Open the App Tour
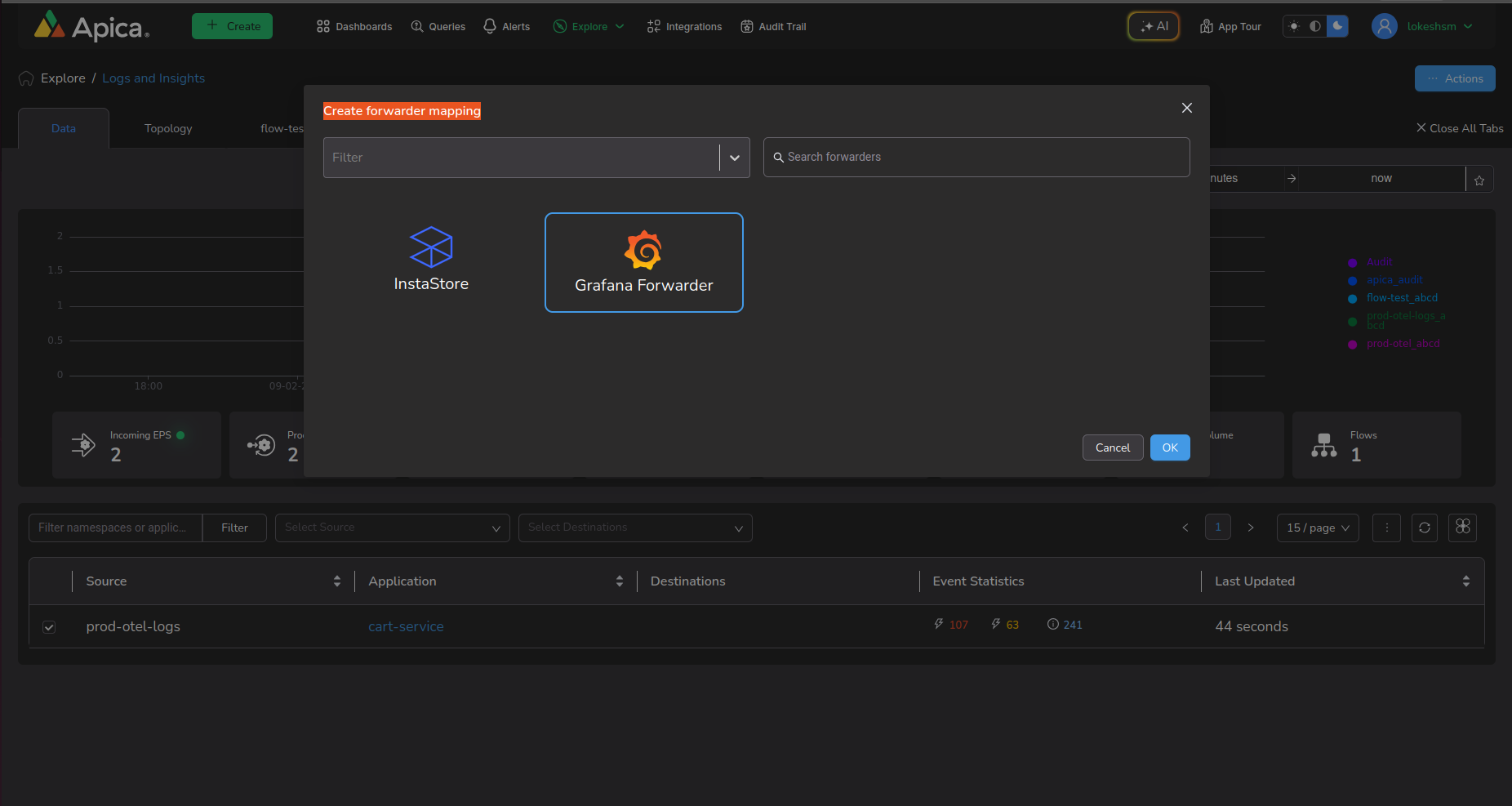The height and width of the screenshot is (806, 1512). tap(1230, 27)
